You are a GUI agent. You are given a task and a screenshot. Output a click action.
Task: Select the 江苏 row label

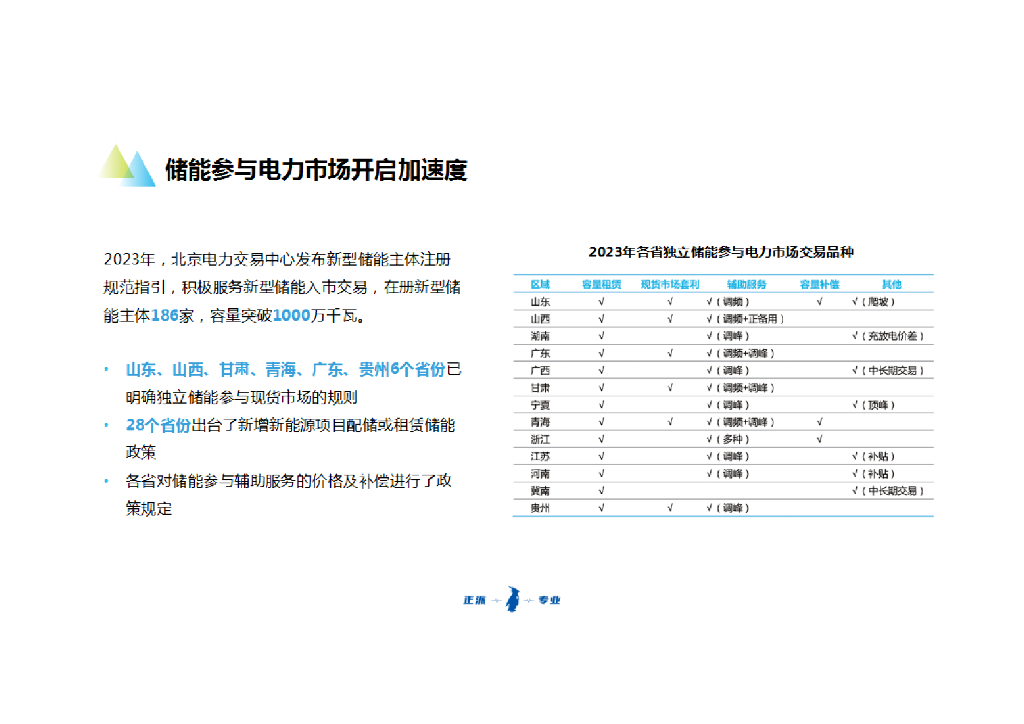[540, 456]
